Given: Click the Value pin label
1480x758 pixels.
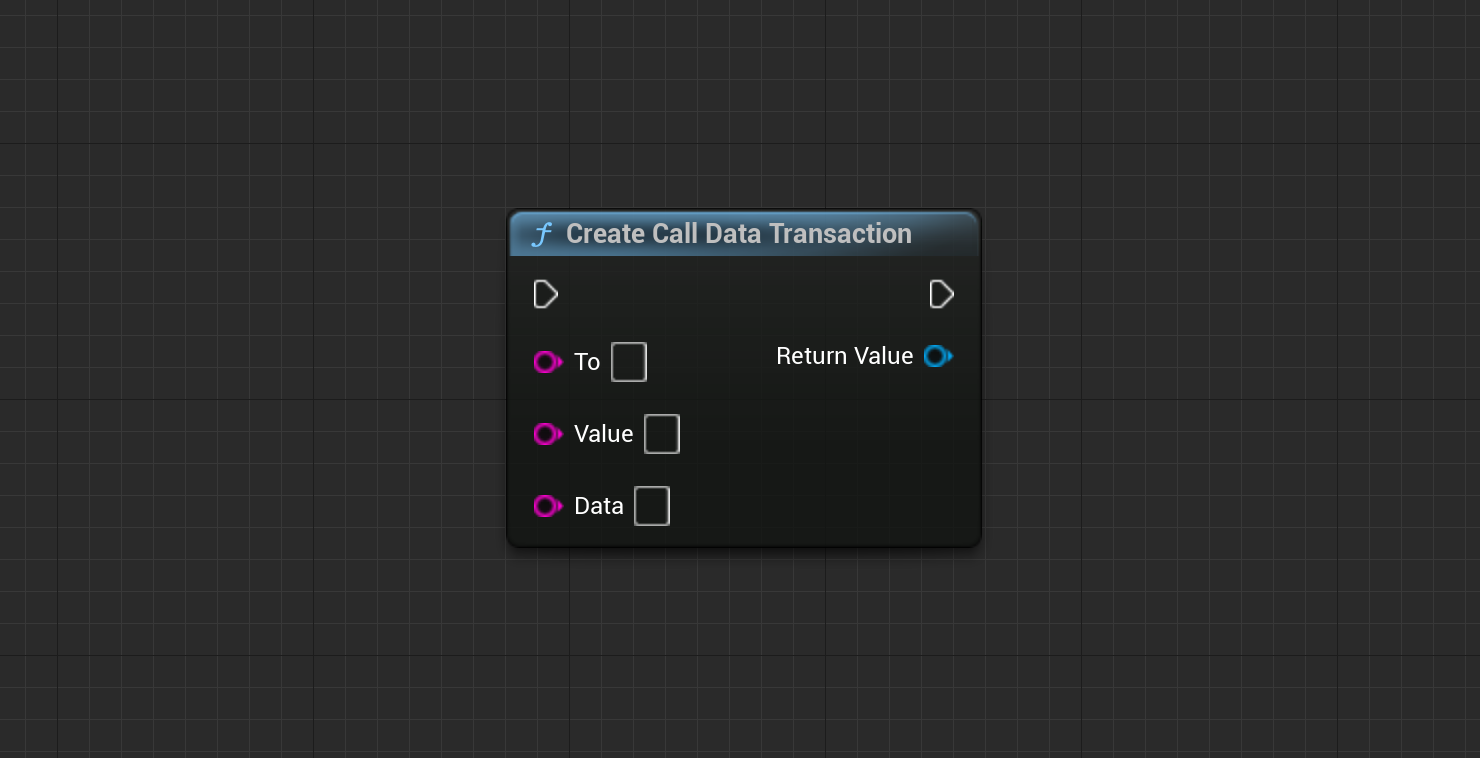Looking at the screenshot, I should (x=604, y=434).
